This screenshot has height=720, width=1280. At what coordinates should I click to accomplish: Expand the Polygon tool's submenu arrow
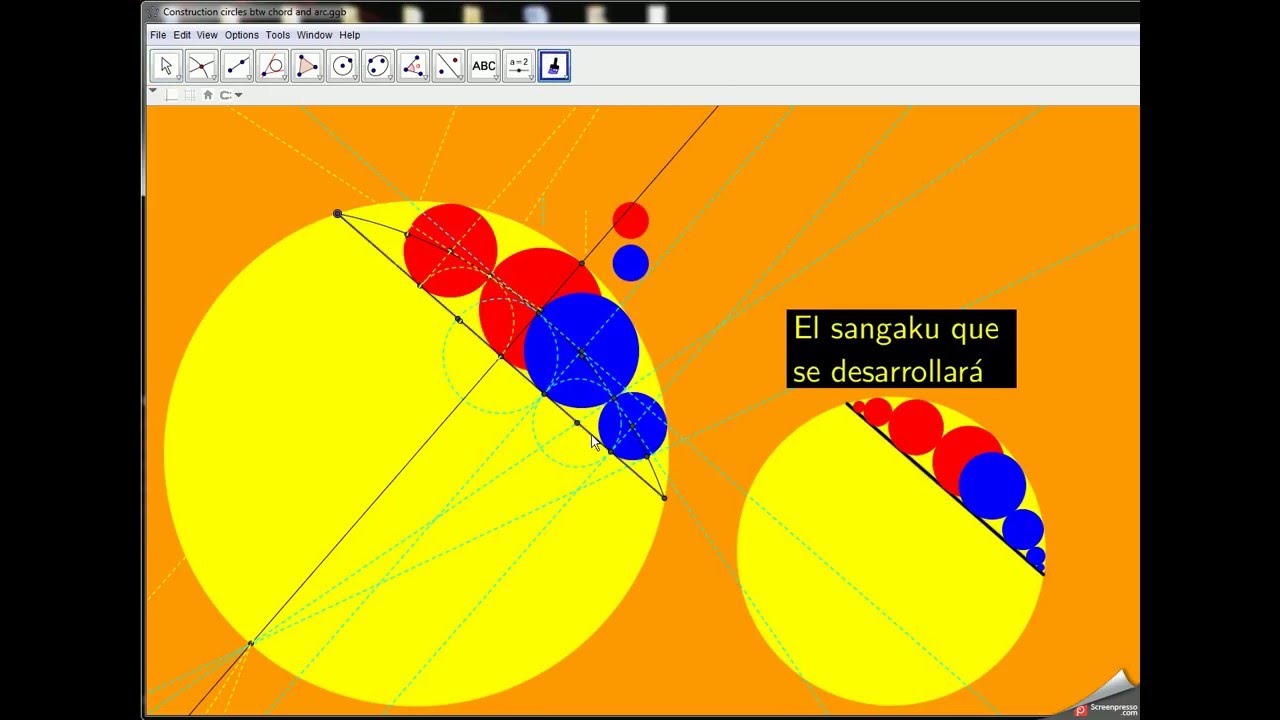point(320,78)
